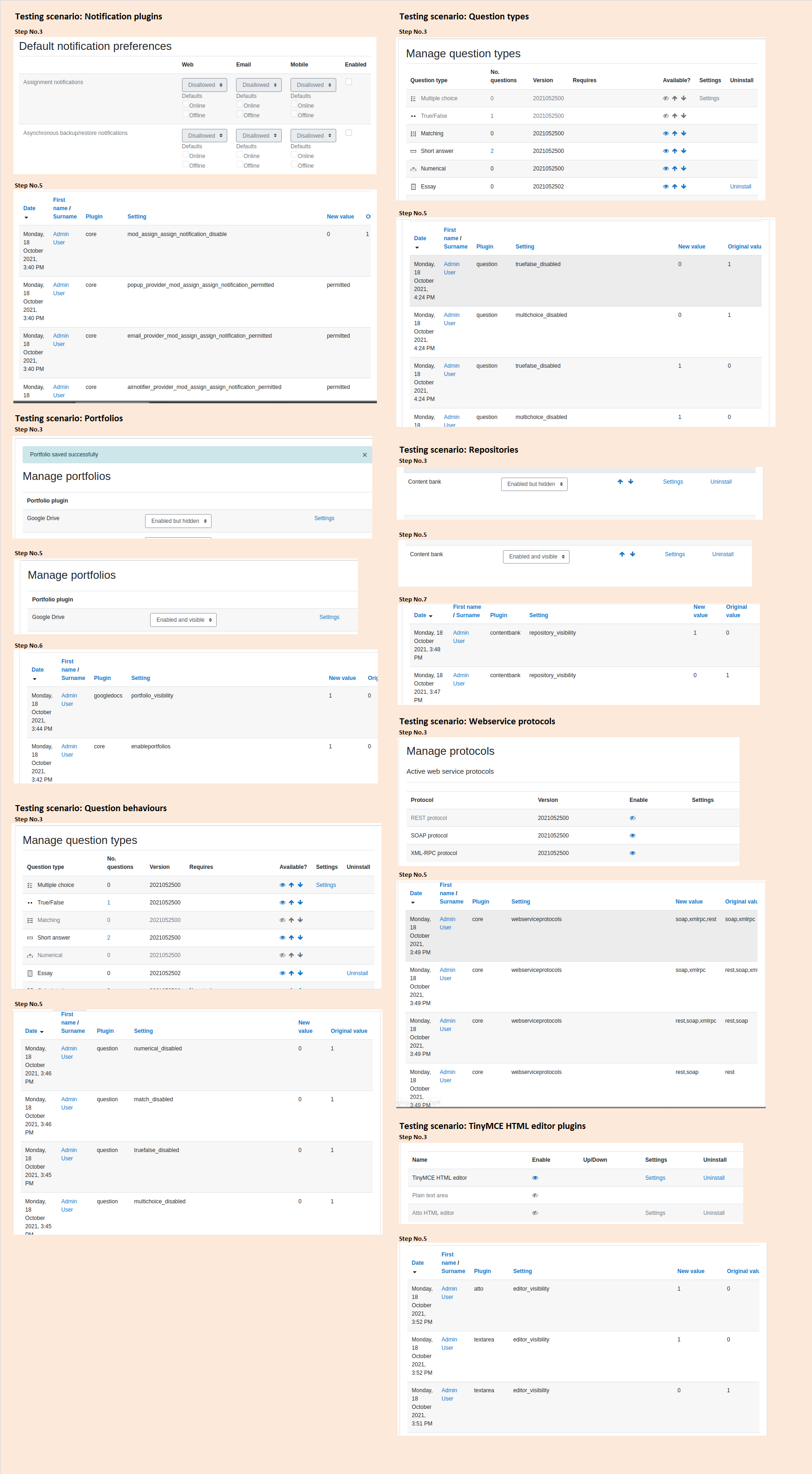Click Numerical type icon in Question behaviours table
The width and height of the screenshot is (812, 1474).
point(30,956)
